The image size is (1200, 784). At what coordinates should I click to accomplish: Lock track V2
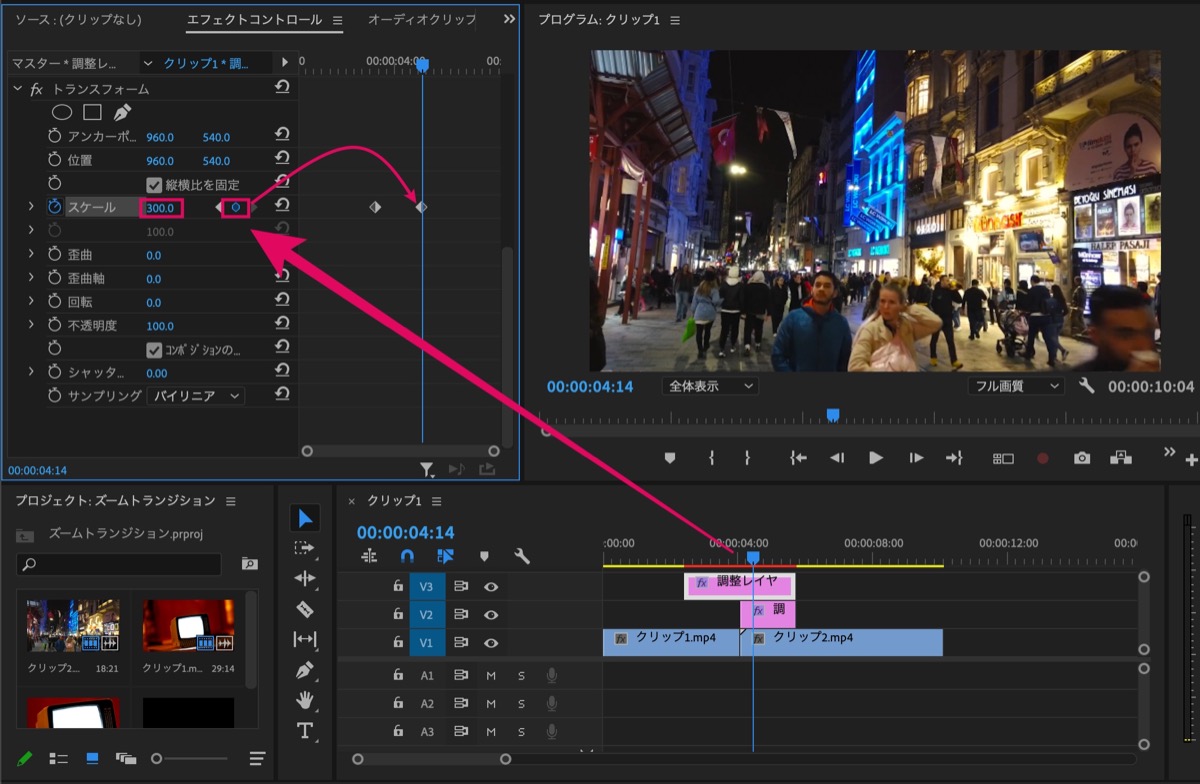398,614
